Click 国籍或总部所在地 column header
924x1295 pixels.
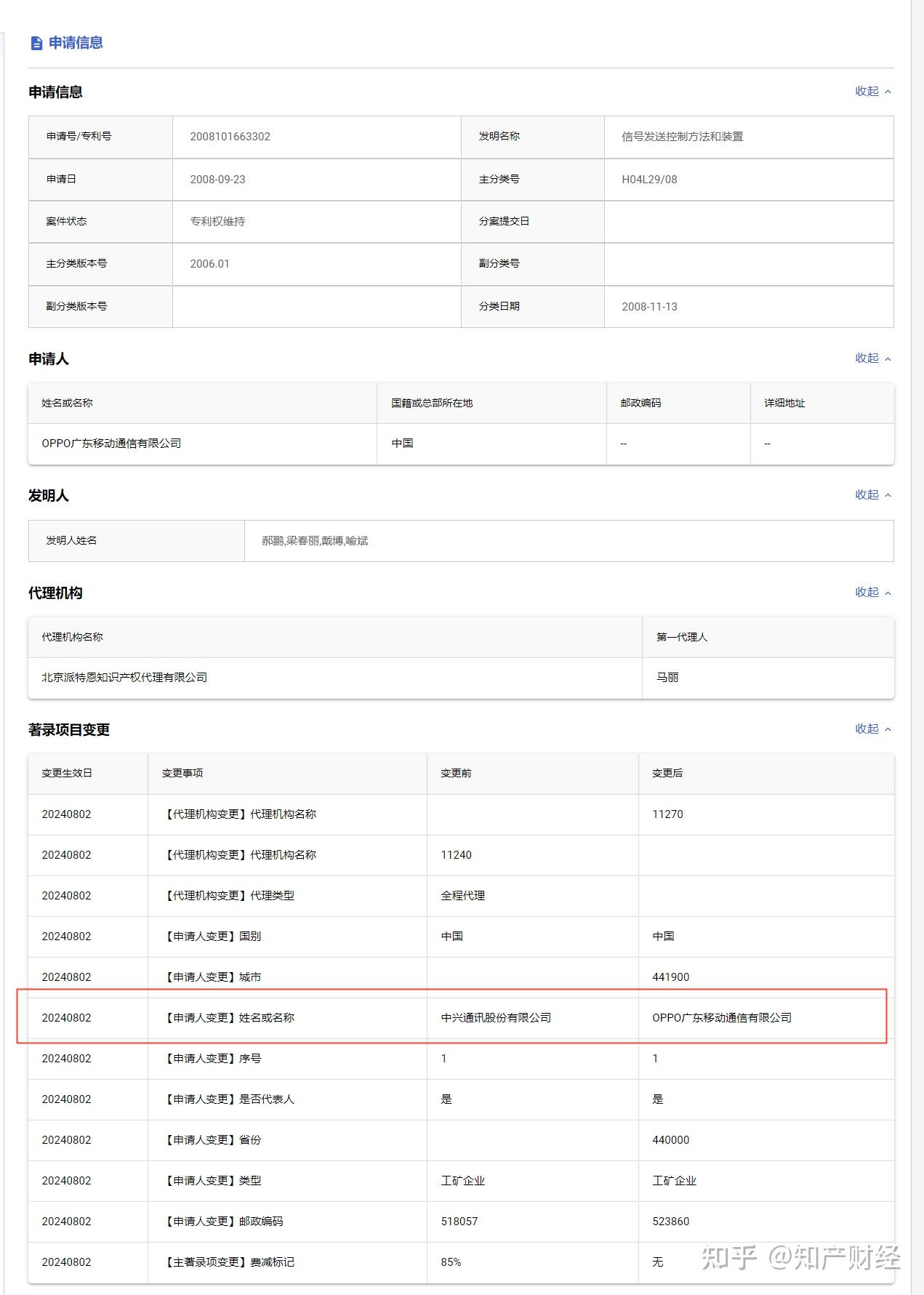(432, 403)
